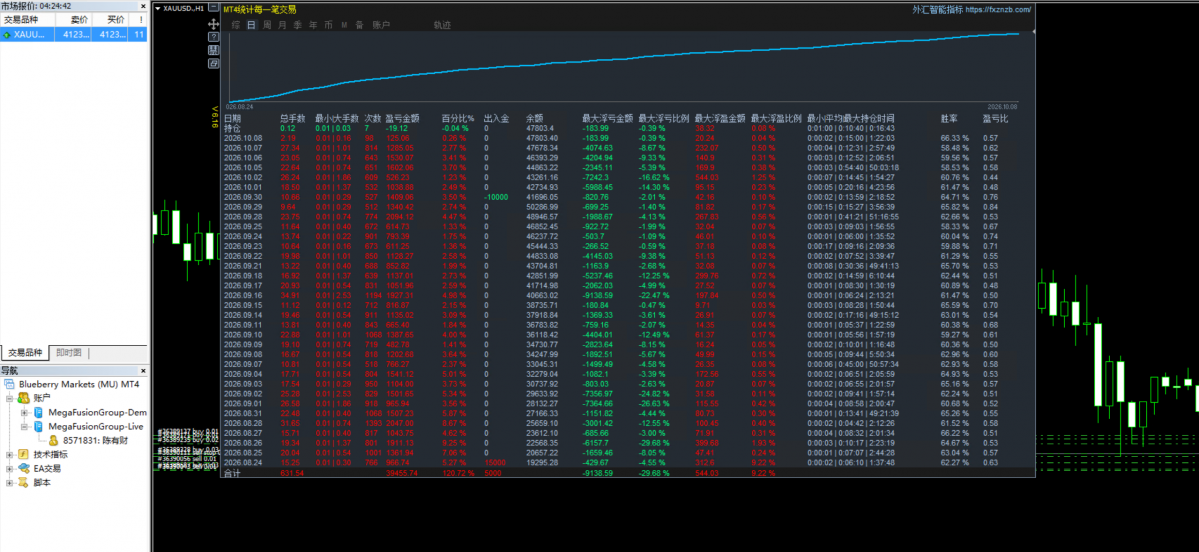Open the XAUUSD.,H1 chart dropdown arrow
Viewport: 1199px width, 552px height.
pos(158,8)
